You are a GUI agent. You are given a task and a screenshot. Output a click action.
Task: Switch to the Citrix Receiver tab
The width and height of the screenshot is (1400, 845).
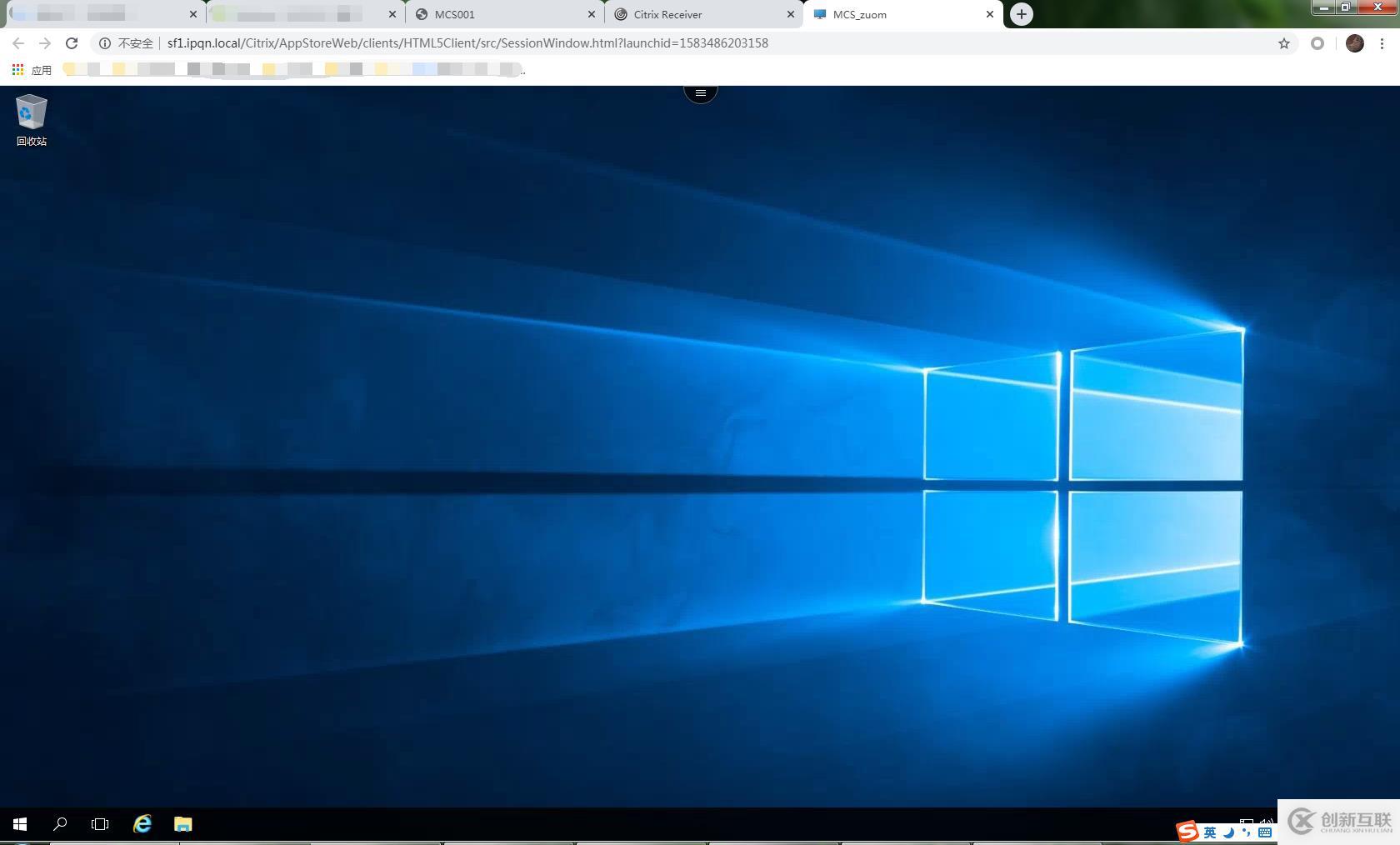[704, 14]
